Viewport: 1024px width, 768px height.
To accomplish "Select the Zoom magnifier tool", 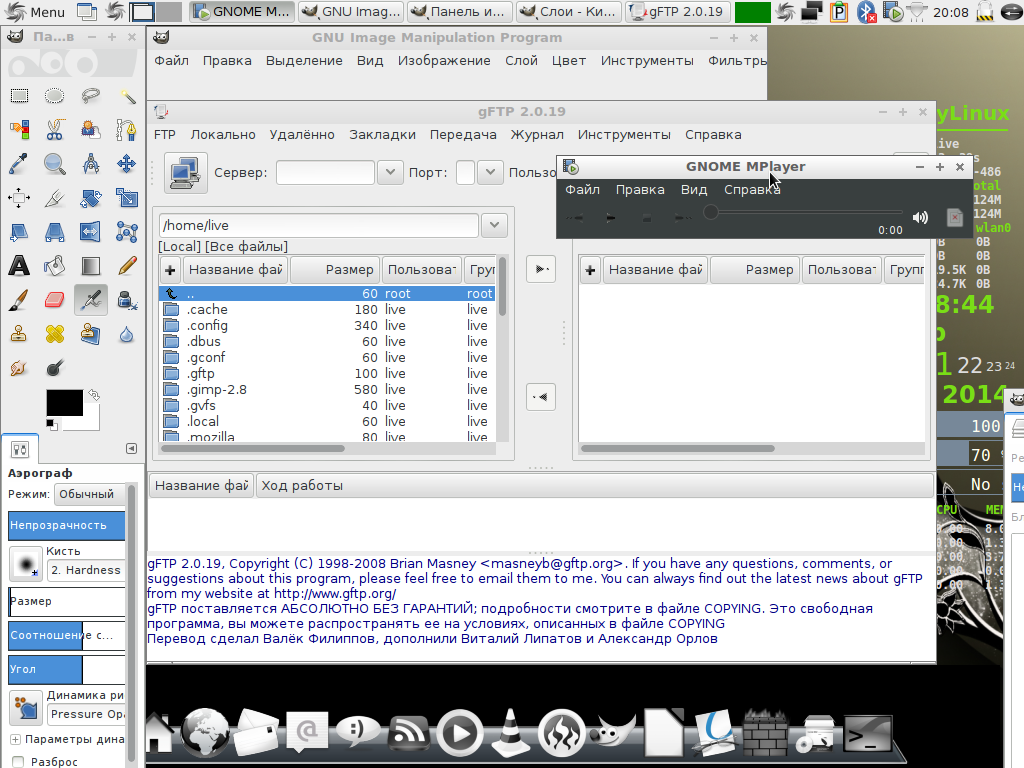I will [54, 163].
